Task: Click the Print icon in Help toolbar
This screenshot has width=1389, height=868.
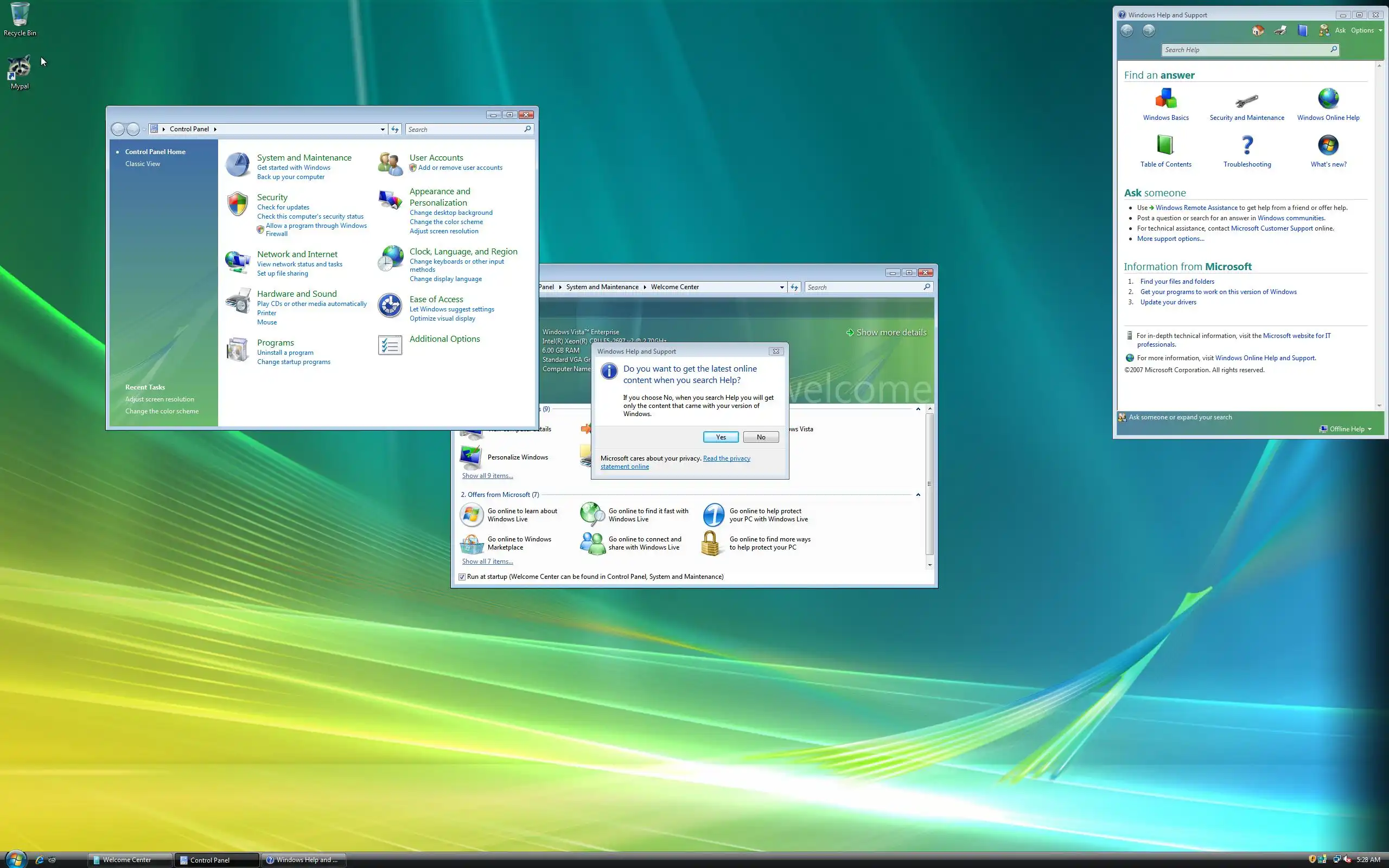Action: (x=1280, y=30)
